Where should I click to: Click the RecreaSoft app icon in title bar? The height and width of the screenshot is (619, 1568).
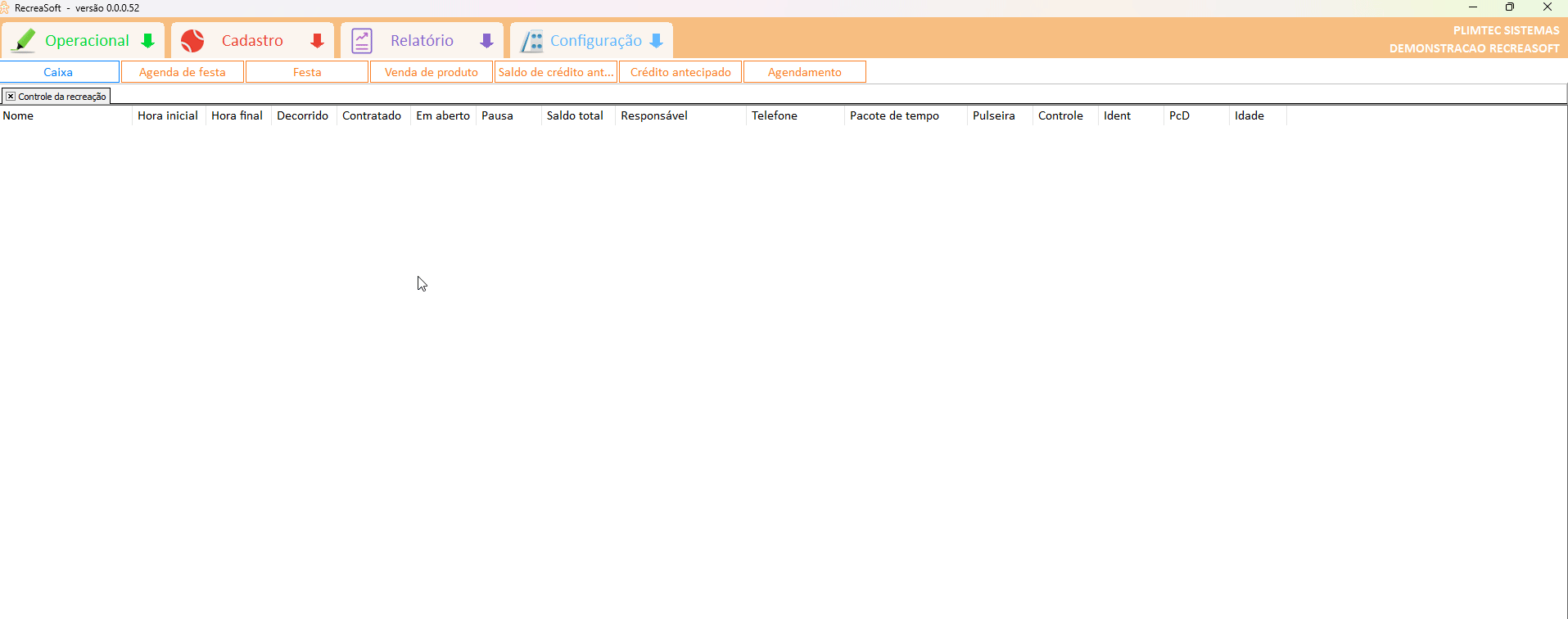point(5,7)
